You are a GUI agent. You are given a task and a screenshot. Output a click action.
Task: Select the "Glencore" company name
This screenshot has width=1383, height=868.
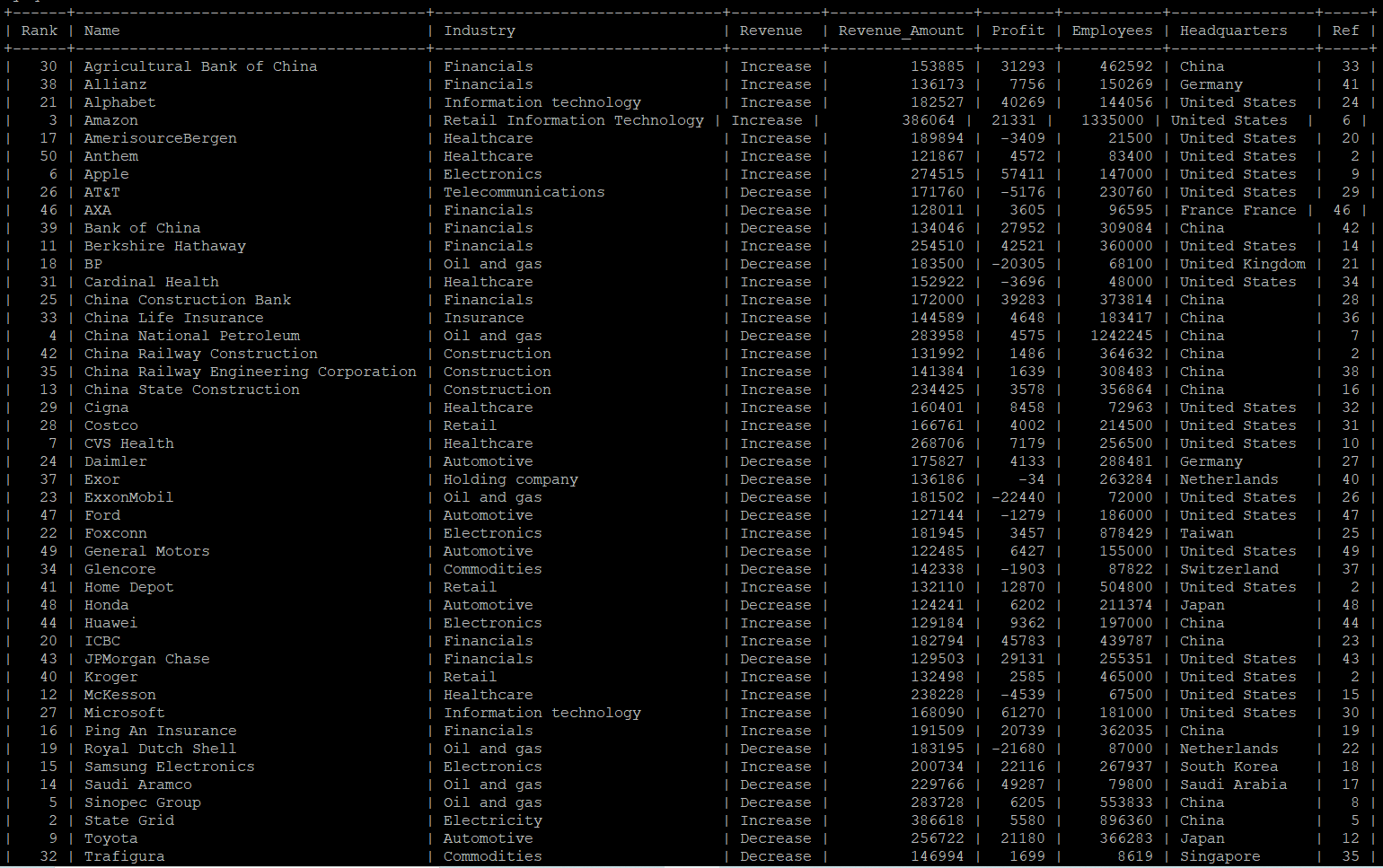[119, 569]
